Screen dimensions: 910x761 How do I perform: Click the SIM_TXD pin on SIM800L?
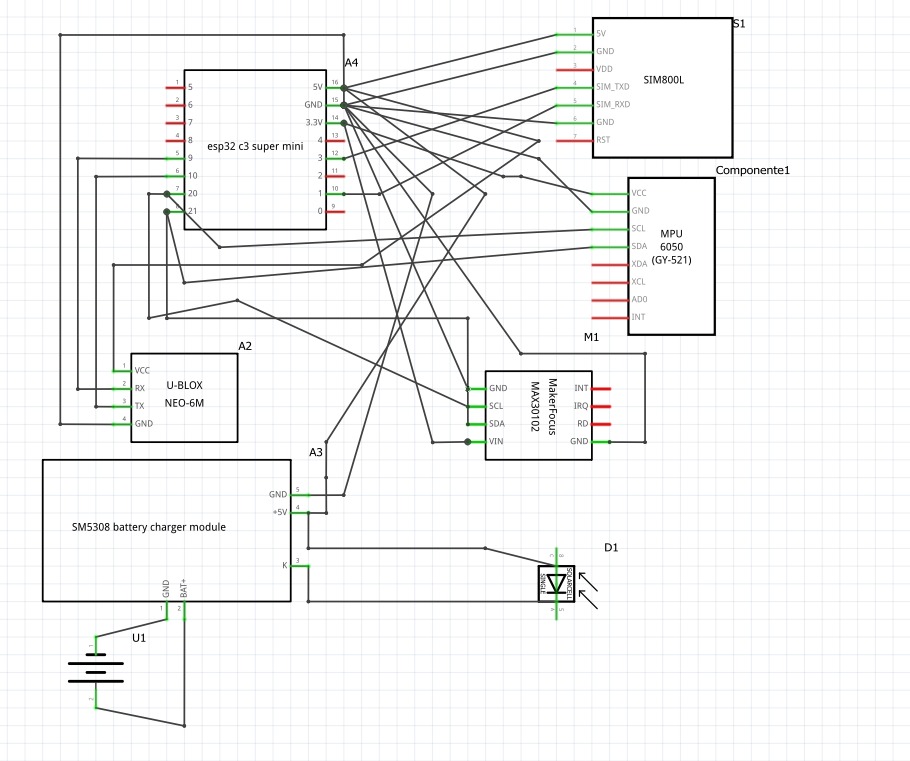(575, 88)
